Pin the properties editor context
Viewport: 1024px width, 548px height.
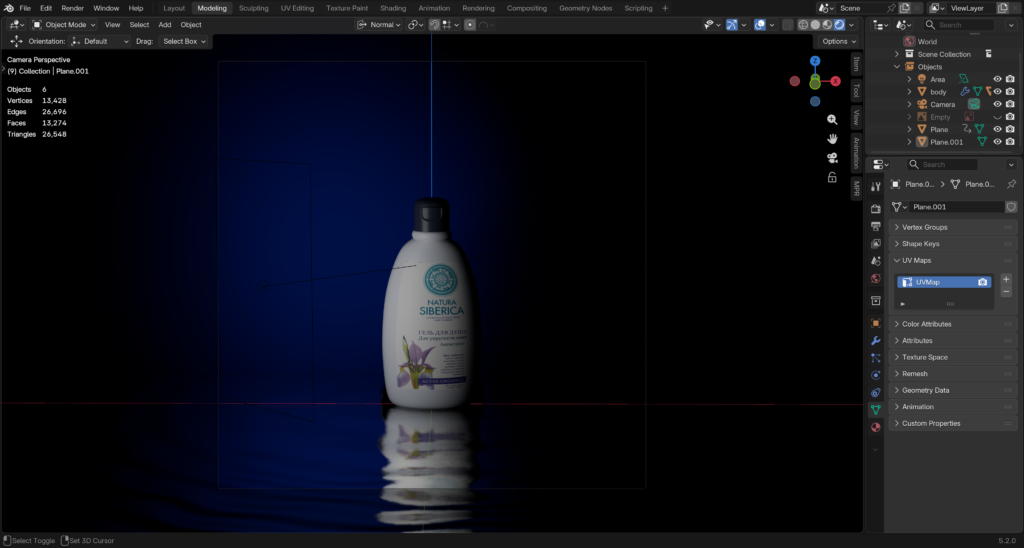coord(1011,184)
